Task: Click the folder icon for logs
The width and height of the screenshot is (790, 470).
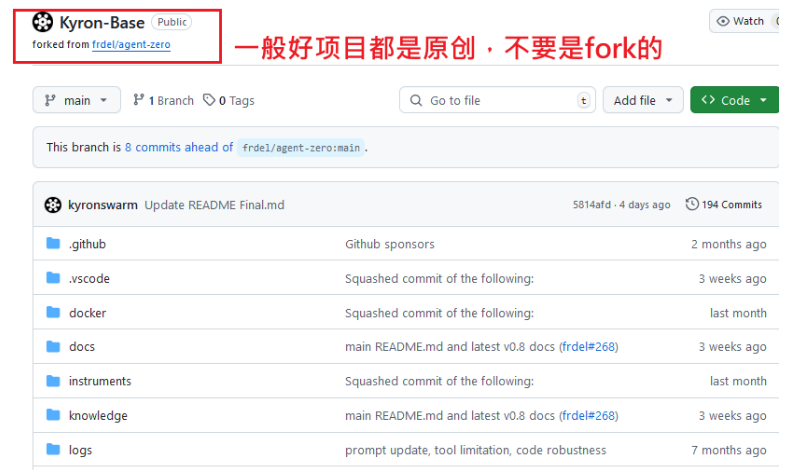Action: click(53, 449)
